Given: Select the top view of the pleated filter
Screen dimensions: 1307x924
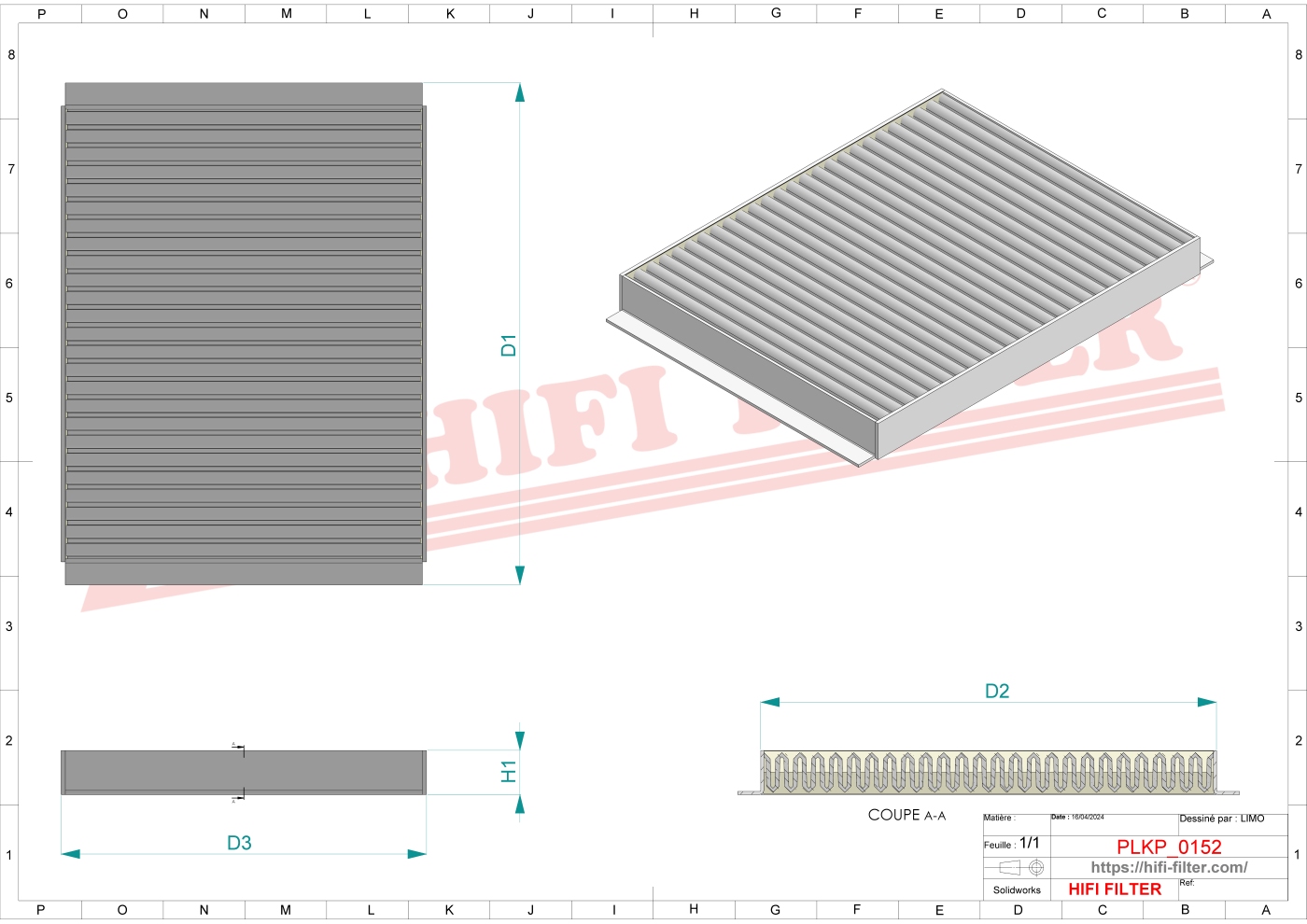Looking at the screenshot, I should click(x=243, y=331).
